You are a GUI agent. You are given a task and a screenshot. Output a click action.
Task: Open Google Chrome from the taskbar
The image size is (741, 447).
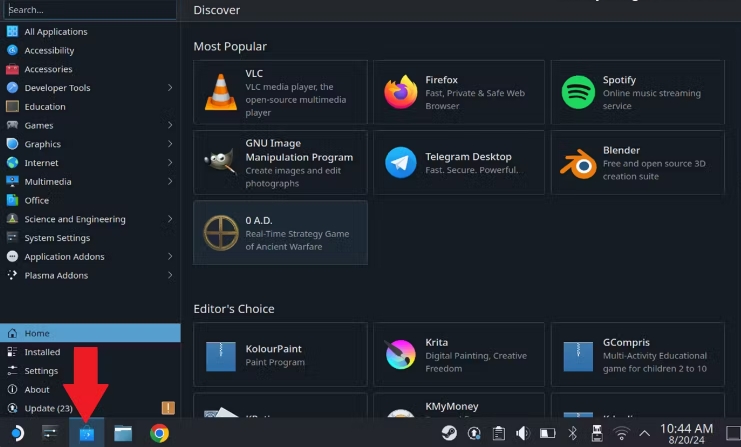click(x=159, y=433)
